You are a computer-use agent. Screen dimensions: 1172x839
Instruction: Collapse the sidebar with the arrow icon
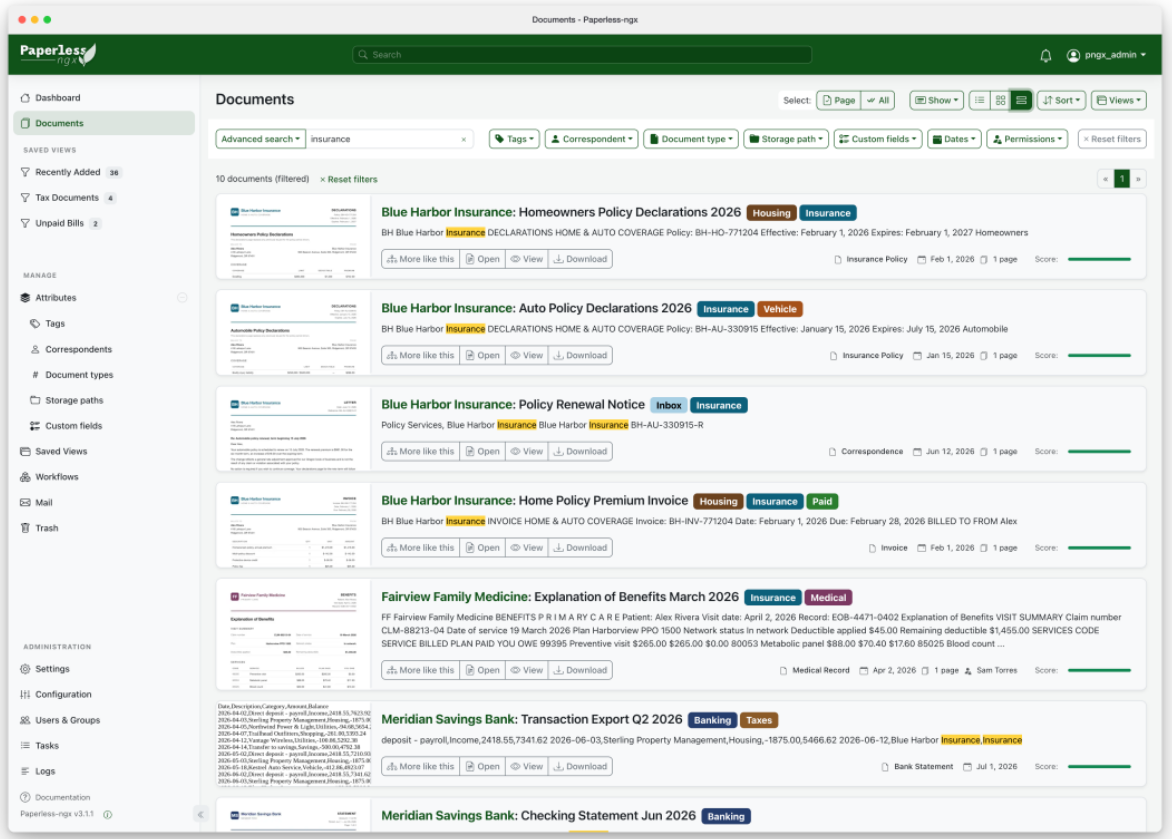(x=200, y=814)
